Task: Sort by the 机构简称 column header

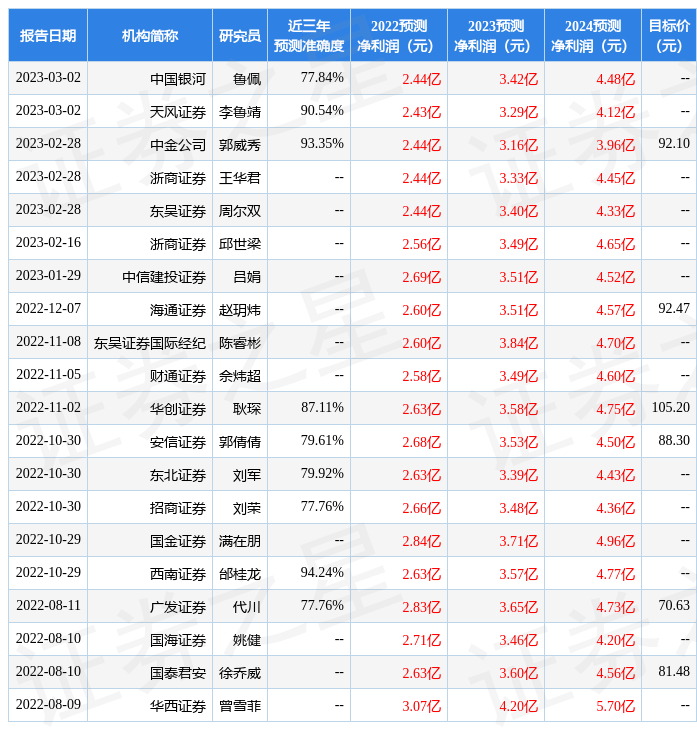Action: coord(150,35)
